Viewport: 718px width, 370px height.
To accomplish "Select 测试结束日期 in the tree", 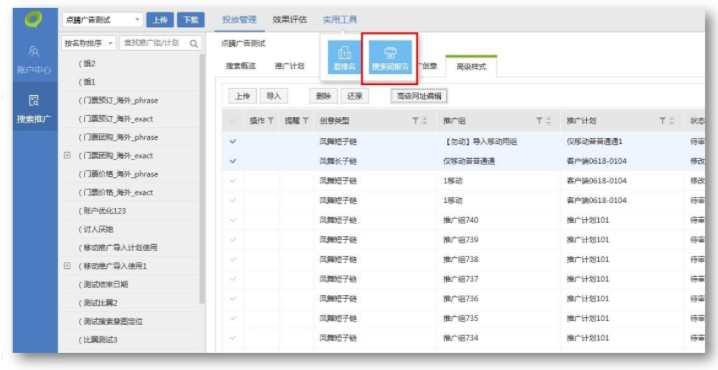I will tap(103, 284).
